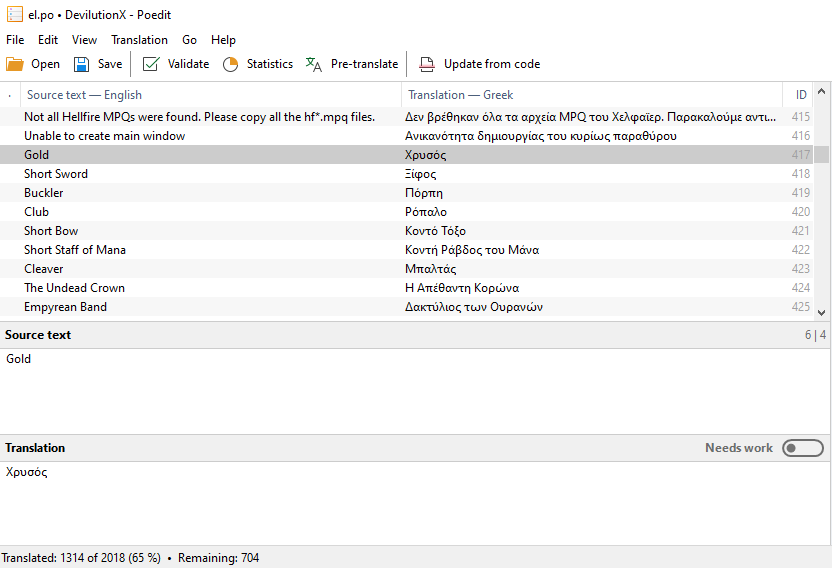Sort by Translation — Greek column

click(x=592, y=95)
